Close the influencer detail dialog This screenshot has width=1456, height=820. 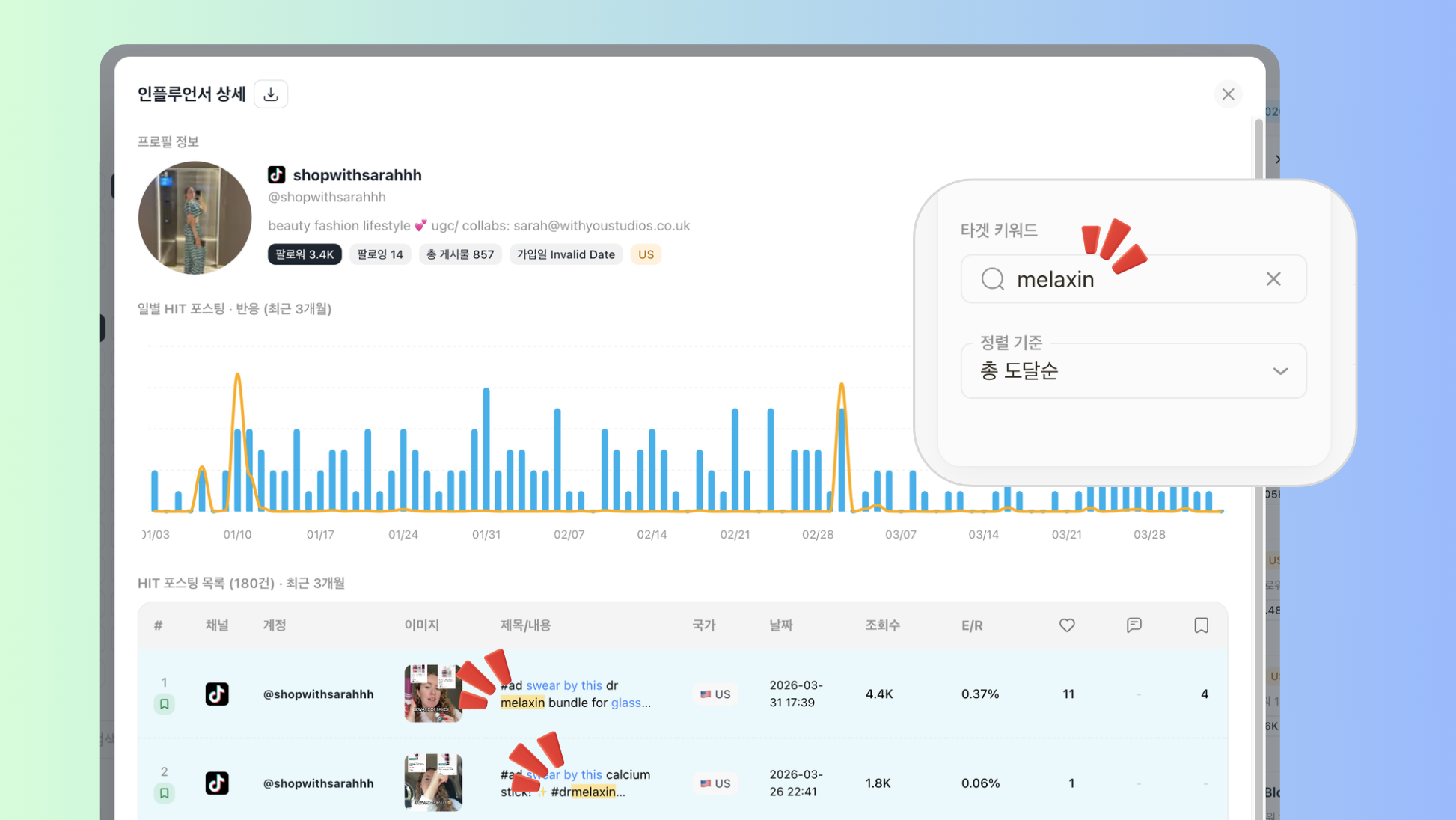(1228, 94)
